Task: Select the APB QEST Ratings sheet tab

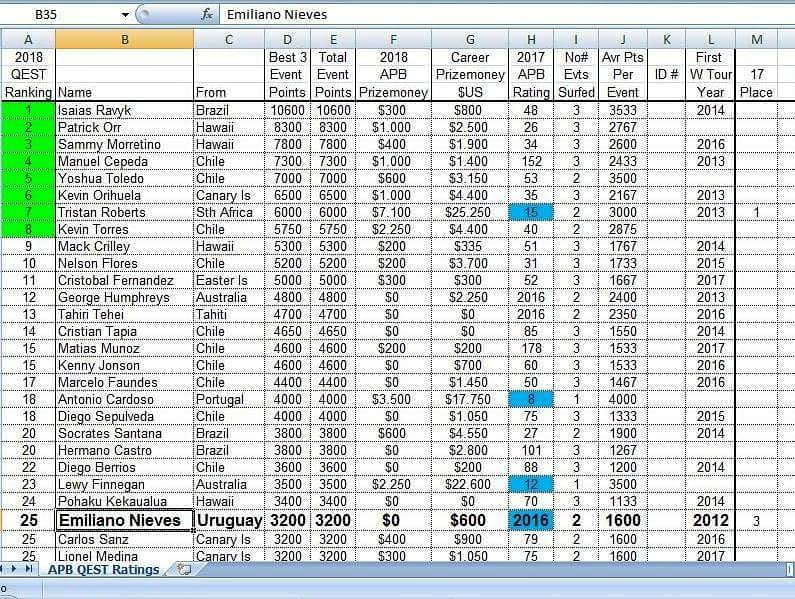Action: 103,570
